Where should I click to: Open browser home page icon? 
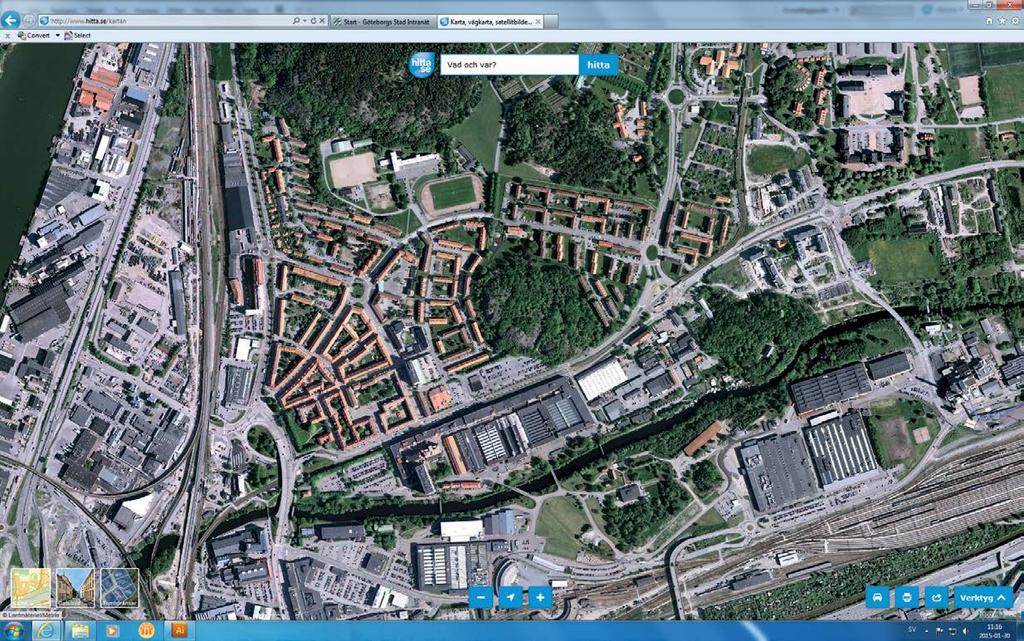click(989, 21)
